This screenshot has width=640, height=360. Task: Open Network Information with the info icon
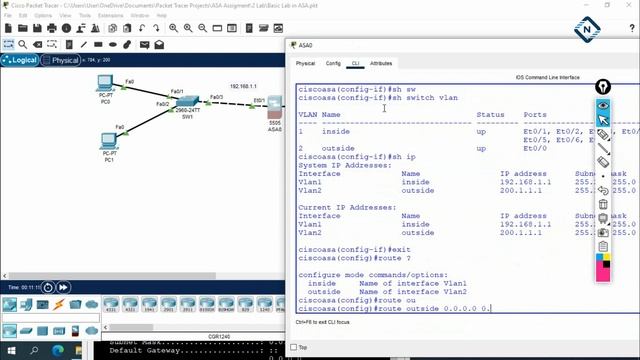tap(67, 28)
